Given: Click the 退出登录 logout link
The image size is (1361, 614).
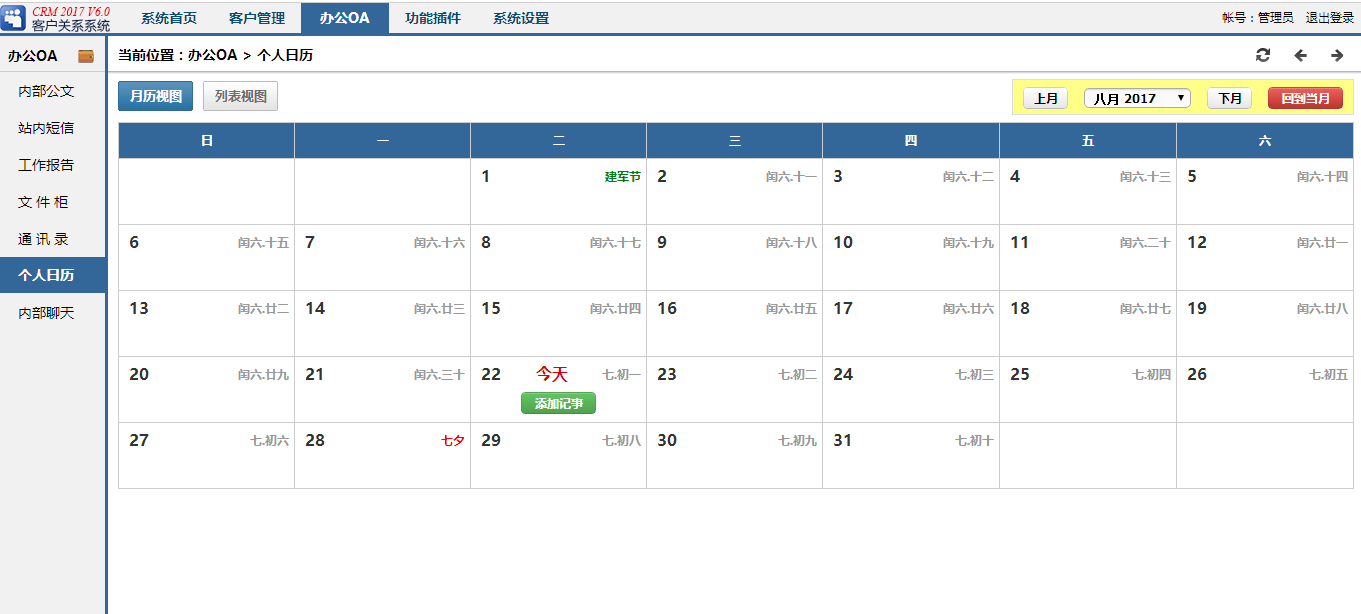Looking at the screenshot, I should pos(1329,18).
